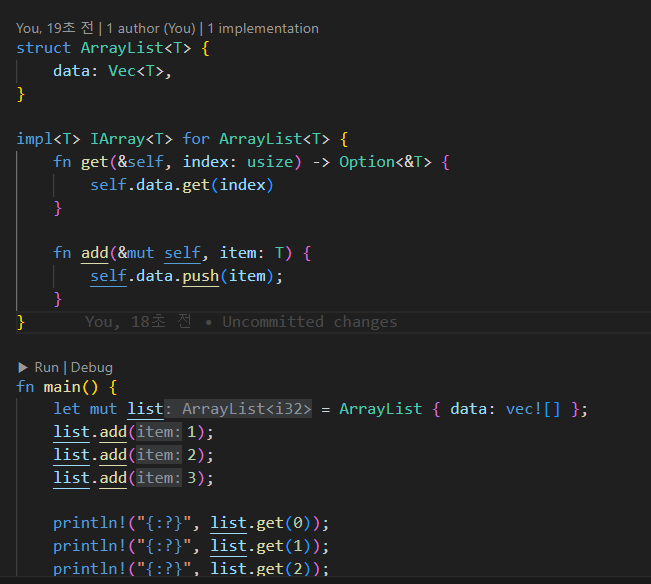
Task: Click the Run play triangle icon above main
Action: point(23,367)
